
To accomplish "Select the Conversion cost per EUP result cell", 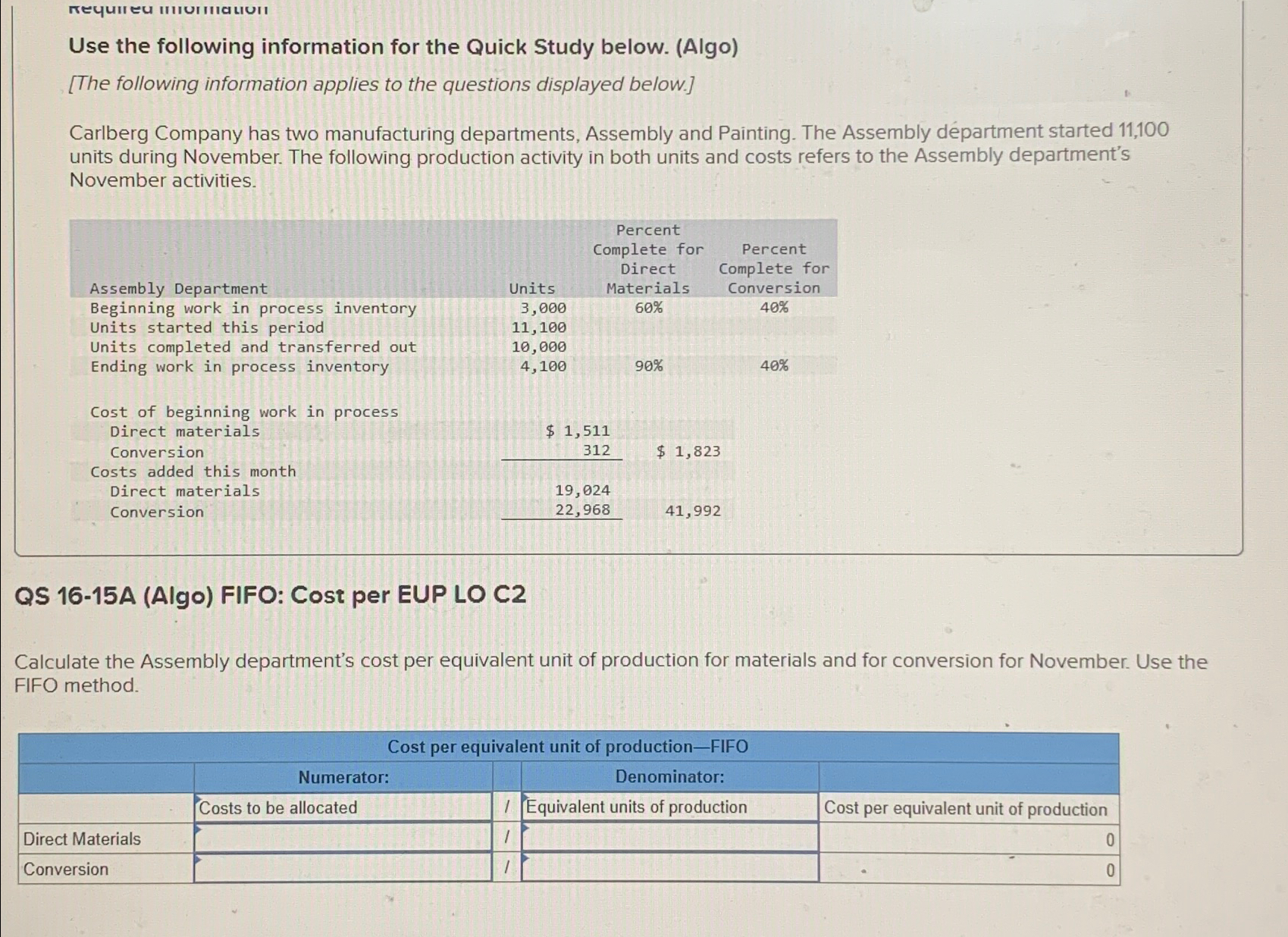I will pyautogui.click(x=969, y=870).
